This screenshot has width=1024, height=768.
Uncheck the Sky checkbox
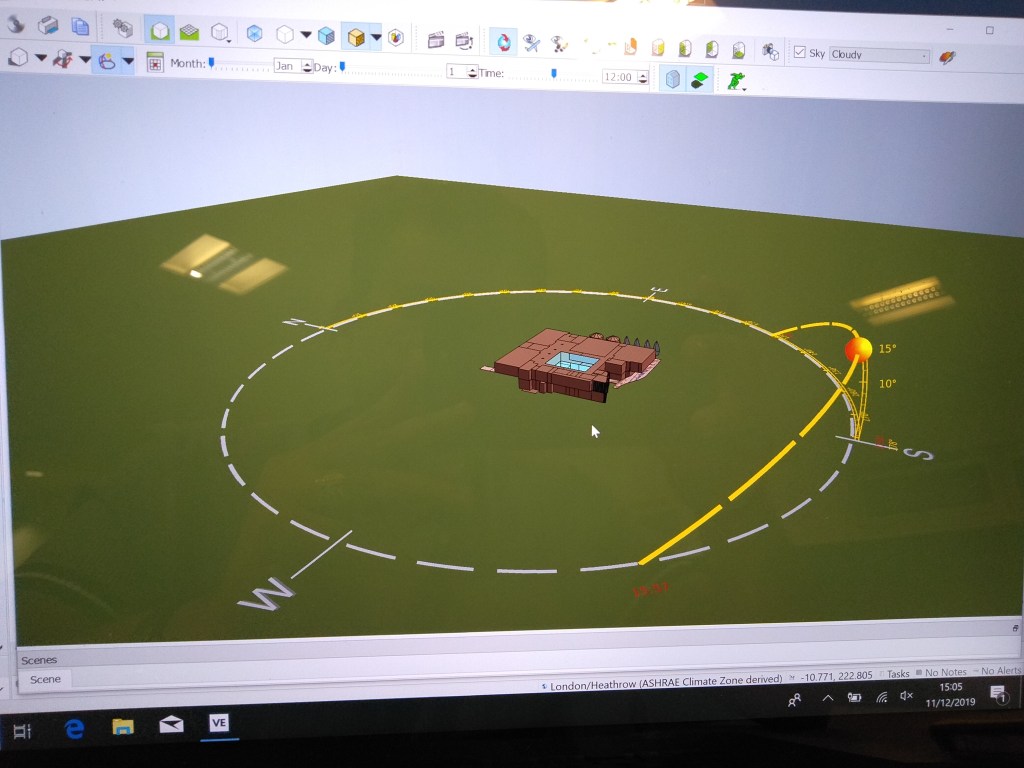[x=799, y=52]
